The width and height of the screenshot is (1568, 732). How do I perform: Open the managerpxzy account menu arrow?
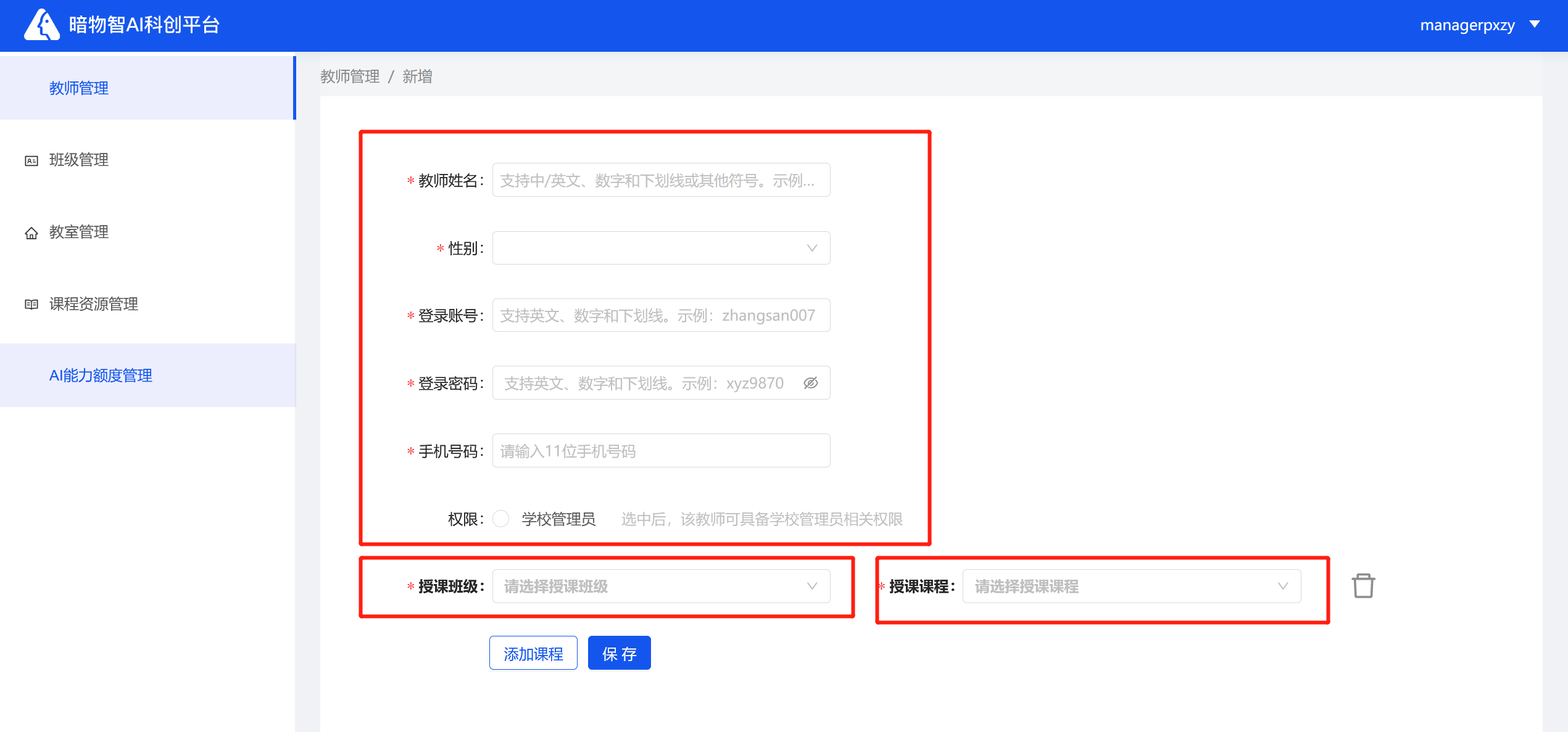(x=1535, y=25)
